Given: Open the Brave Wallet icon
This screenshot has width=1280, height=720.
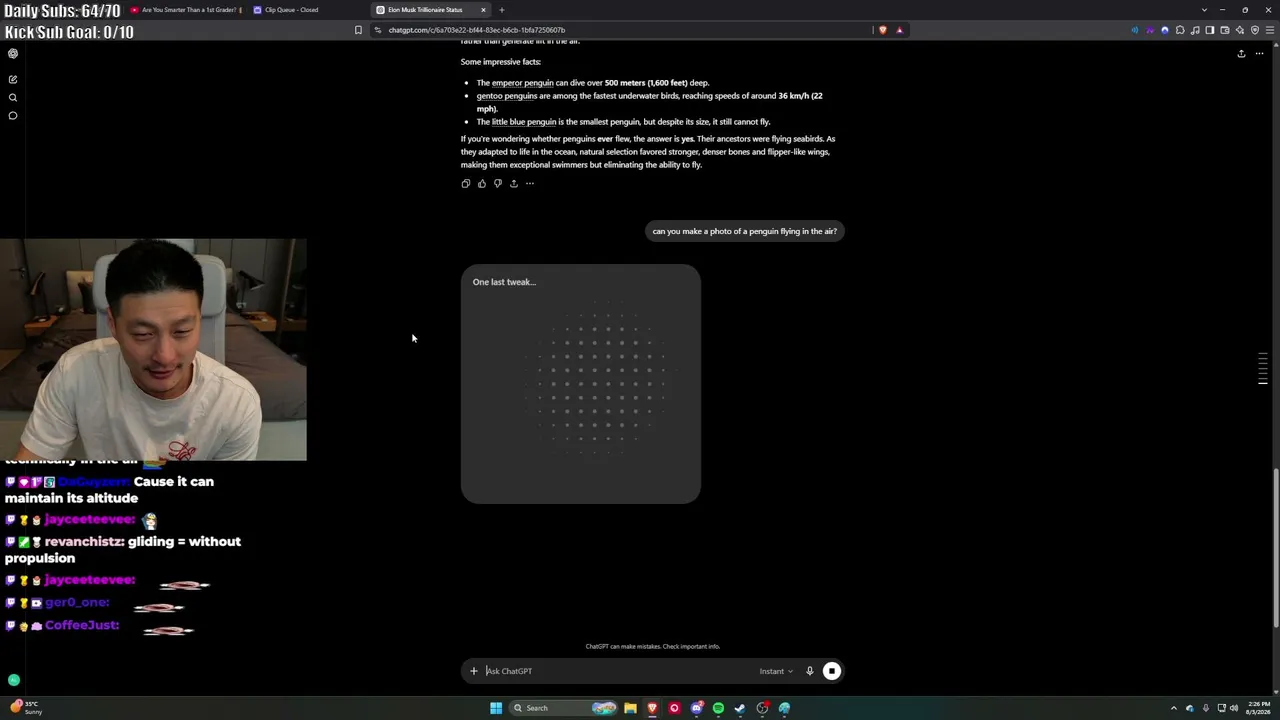Looking at the screenshot, I should tap(1225, 30).
